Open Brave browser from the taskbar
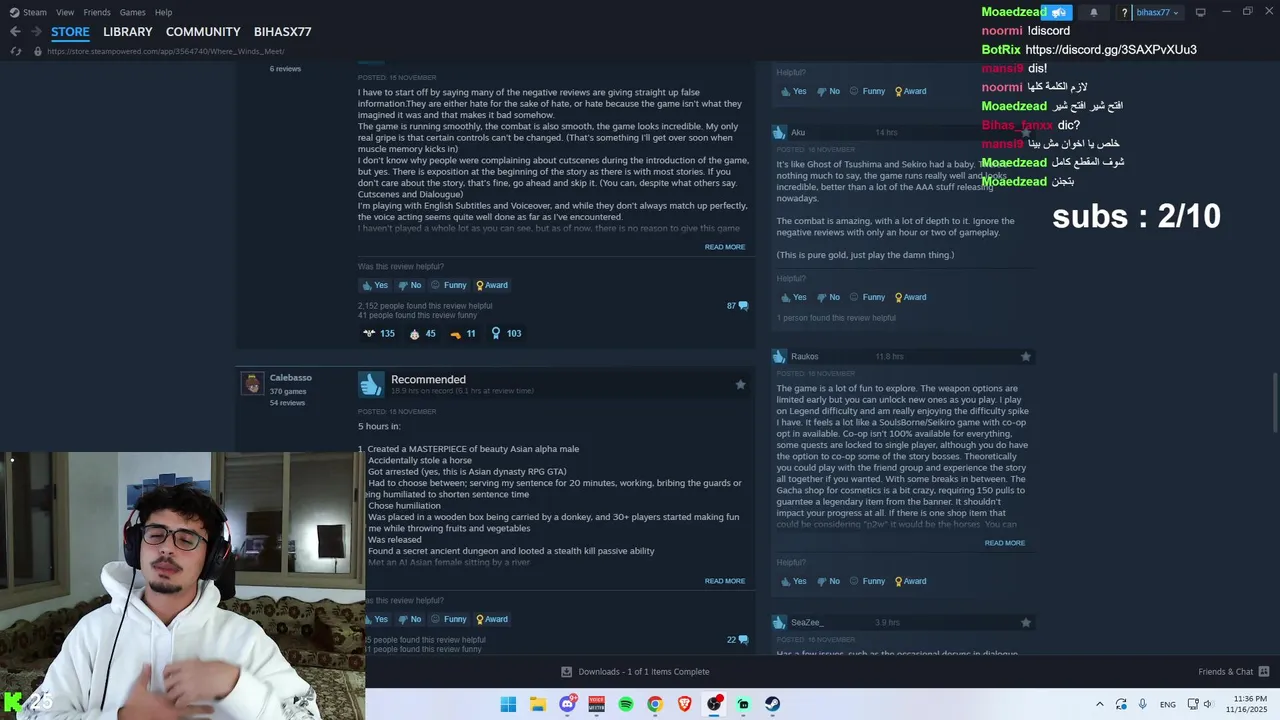This screenshot has height=720, width=1280. click(685, 704)
